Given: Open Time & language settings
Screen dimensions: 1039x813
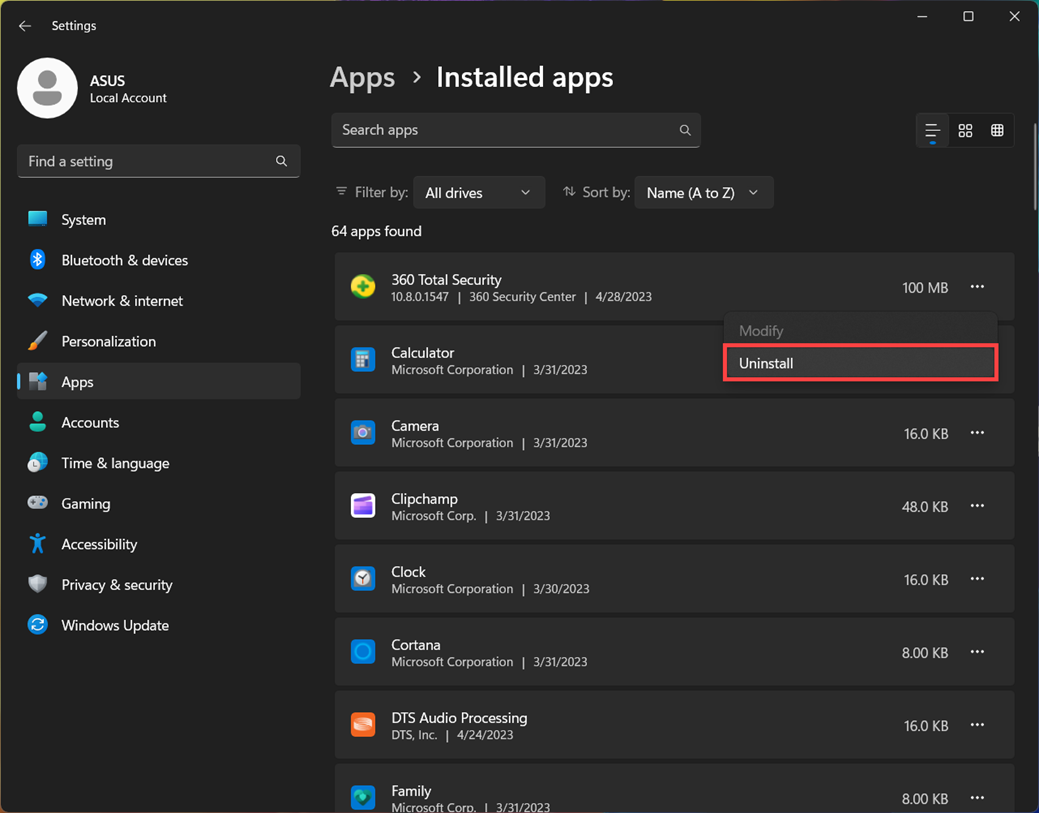Looking at the screenshot, I should click(x=158, y=463).
